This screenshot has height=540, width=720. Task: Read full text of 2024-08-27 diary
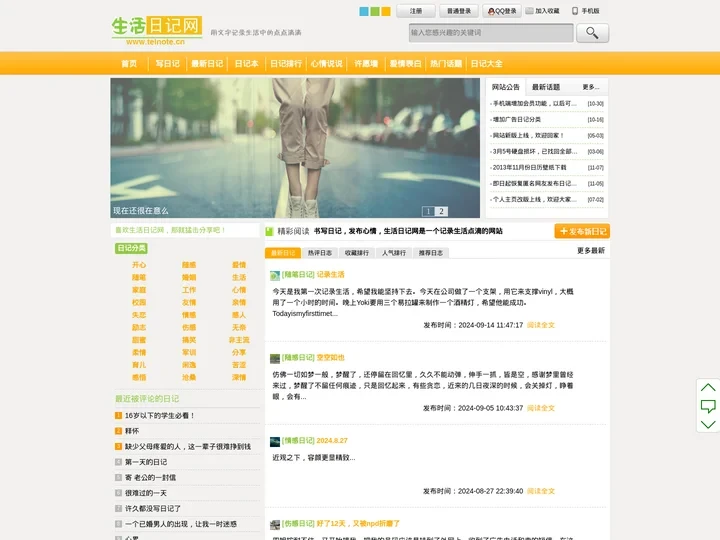point(541,491)
